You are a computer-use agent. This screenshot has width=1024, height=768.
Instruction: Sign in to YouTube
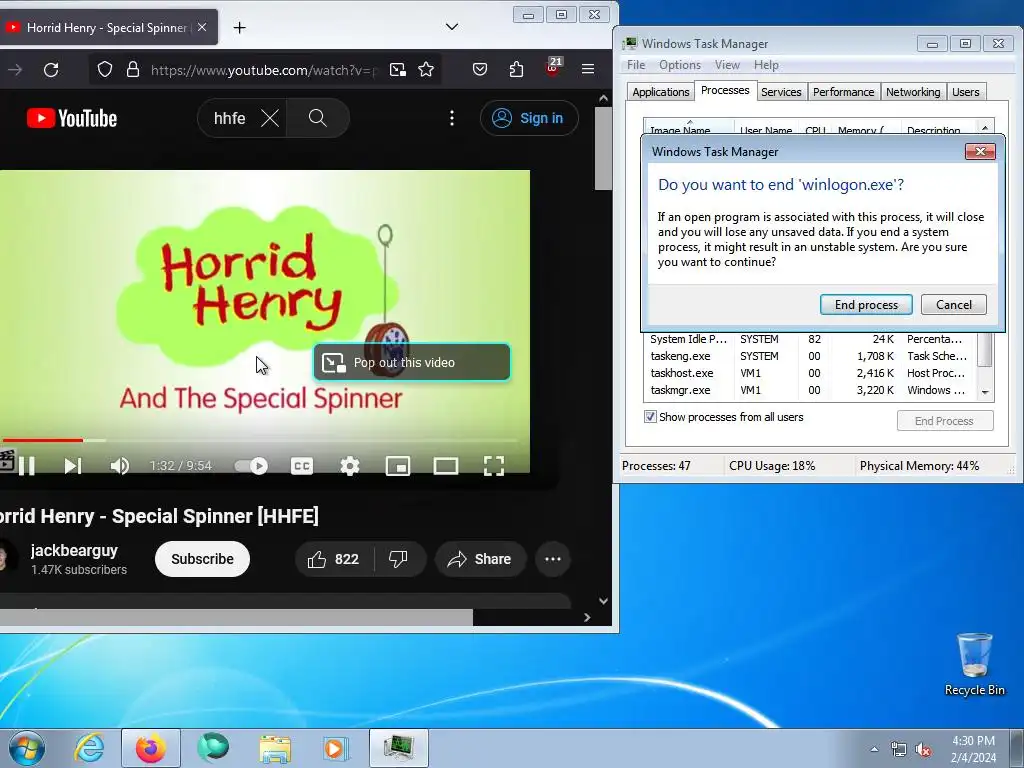[529, 118]
